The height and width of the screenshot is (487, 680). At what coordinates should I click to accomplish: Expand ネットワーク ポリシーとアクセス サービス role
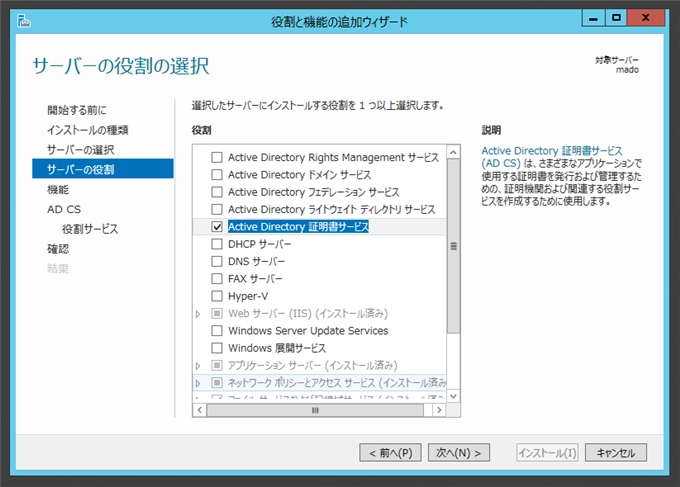[x=198, y=383]
